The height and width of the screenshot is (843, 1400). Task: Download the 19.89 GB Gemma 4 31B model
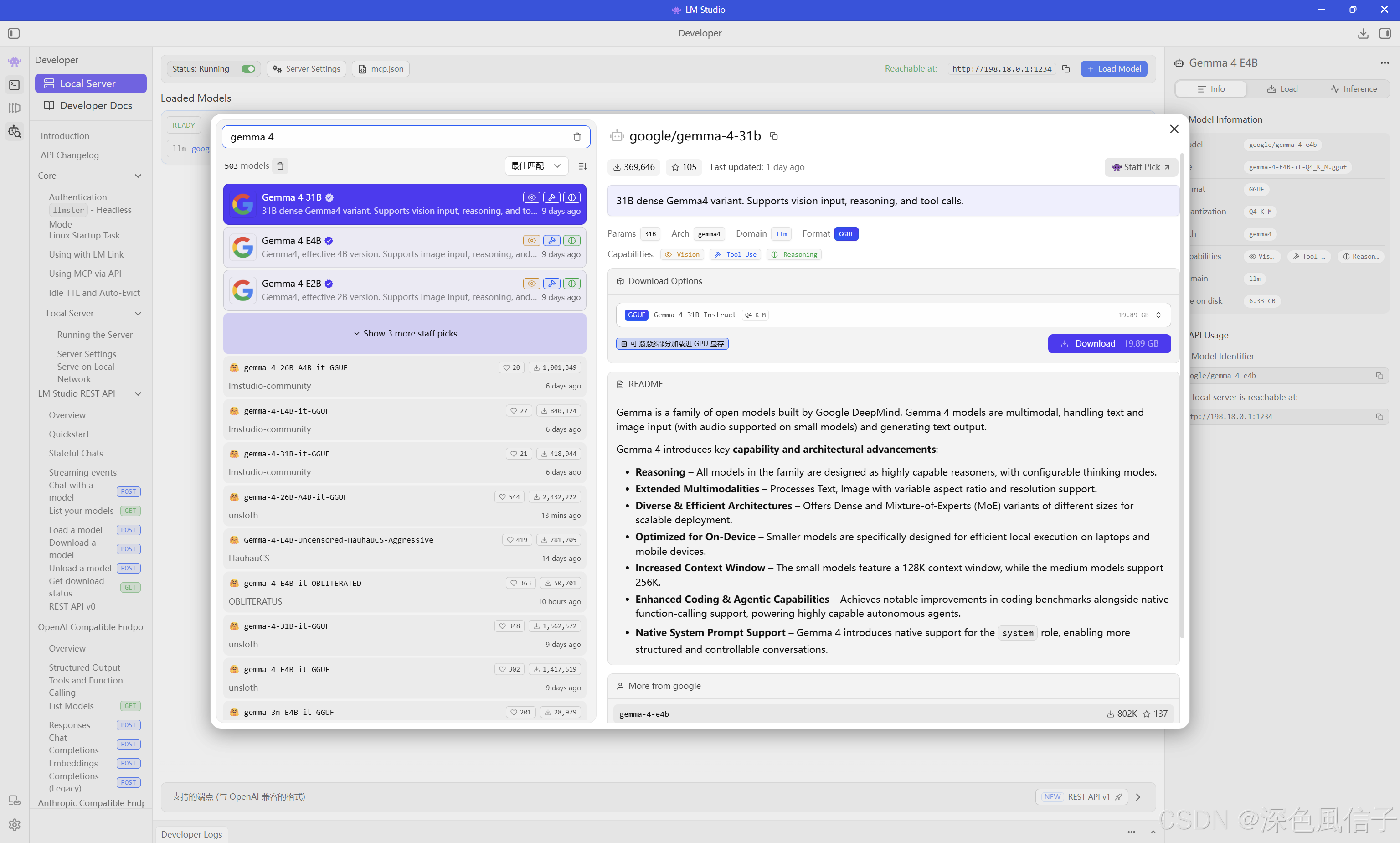1109,344
